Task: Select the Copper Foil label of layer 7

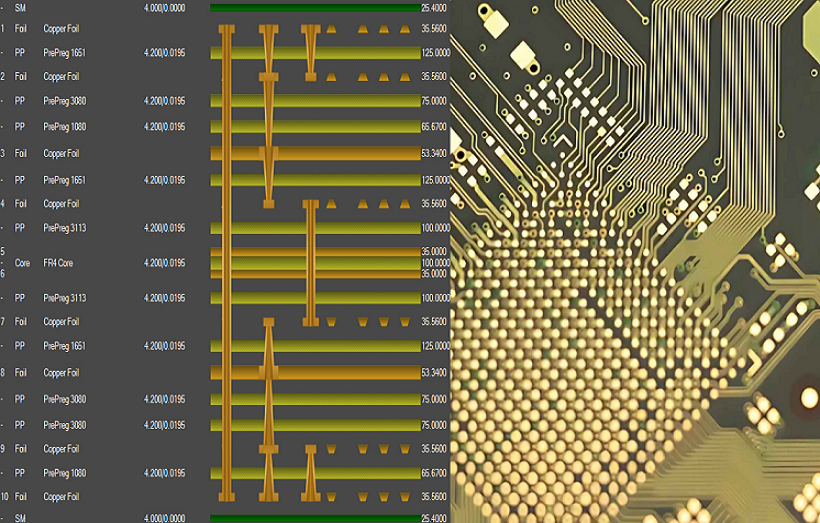Action: pyautogui.click(x=61, y=322)
